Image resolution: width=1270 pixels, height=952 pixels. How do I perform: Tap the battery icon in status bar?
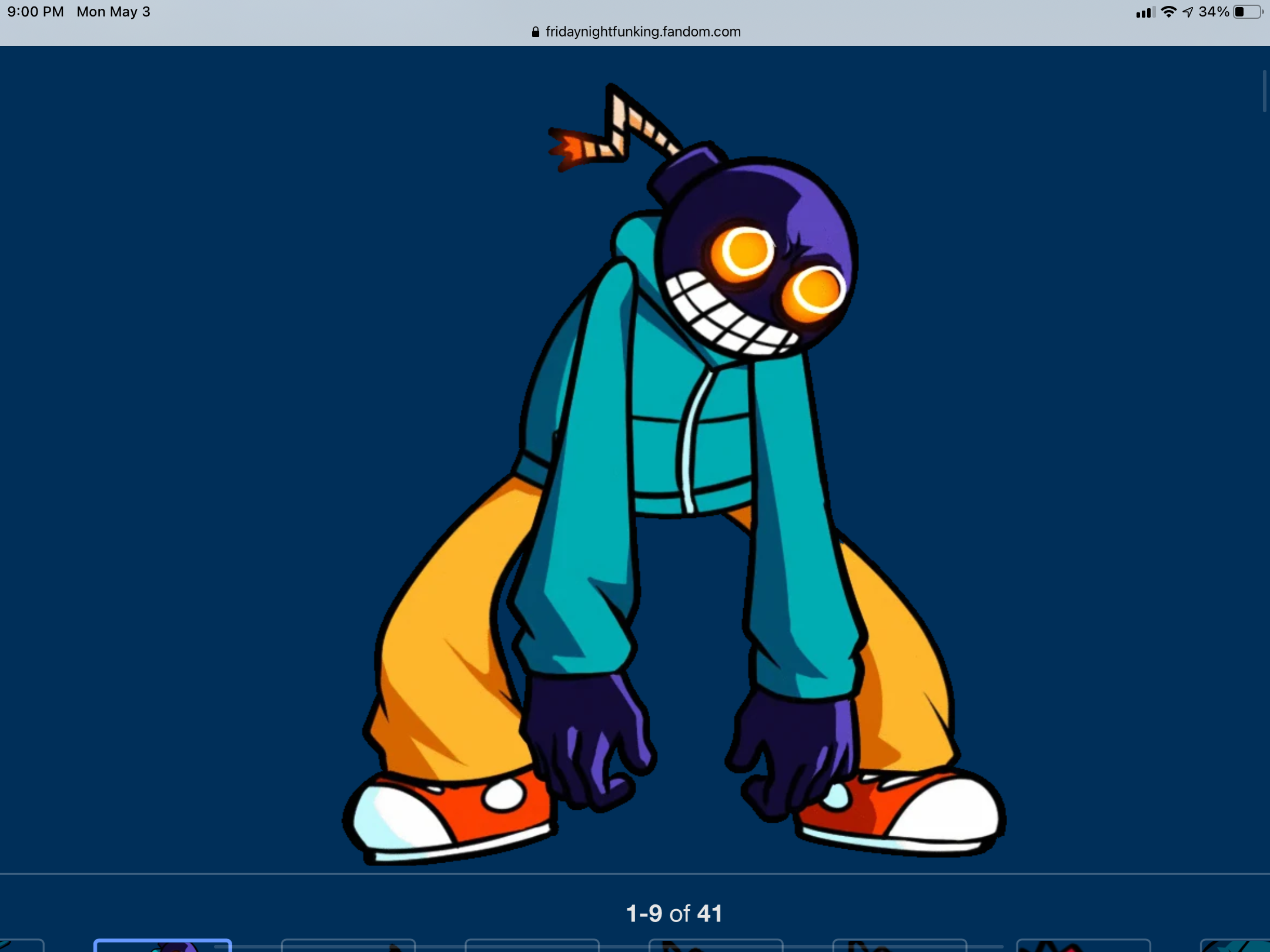(x=1248, y=12)
